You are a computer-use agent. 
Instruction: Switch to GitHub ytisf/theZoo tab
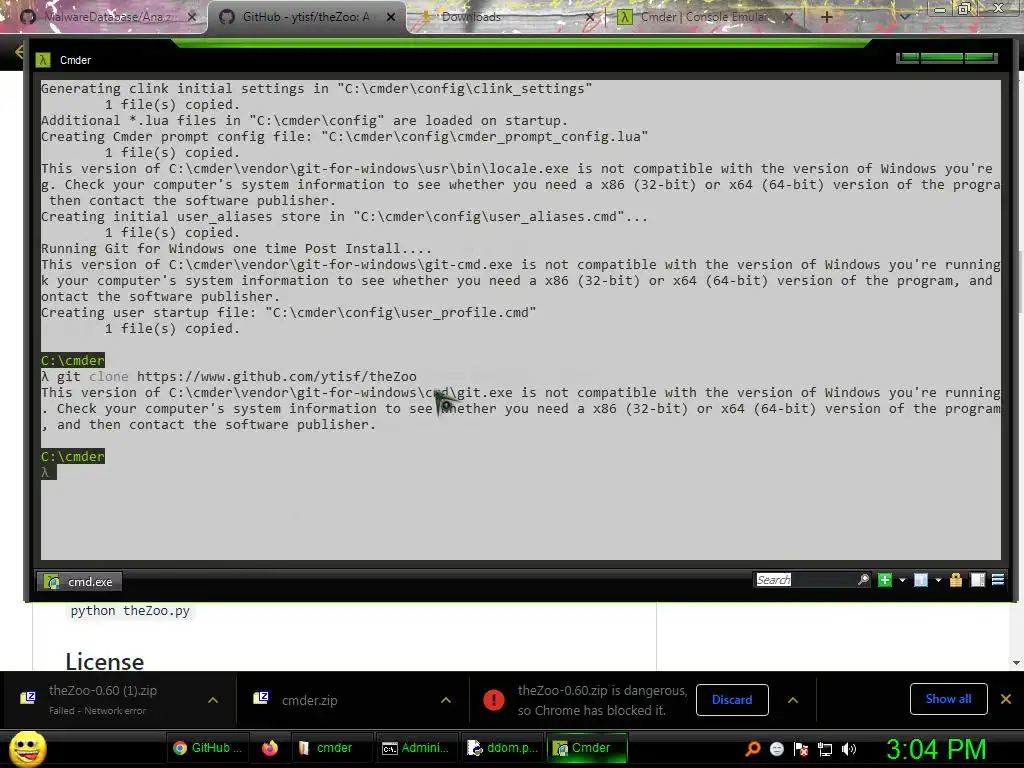pos(305,17)
